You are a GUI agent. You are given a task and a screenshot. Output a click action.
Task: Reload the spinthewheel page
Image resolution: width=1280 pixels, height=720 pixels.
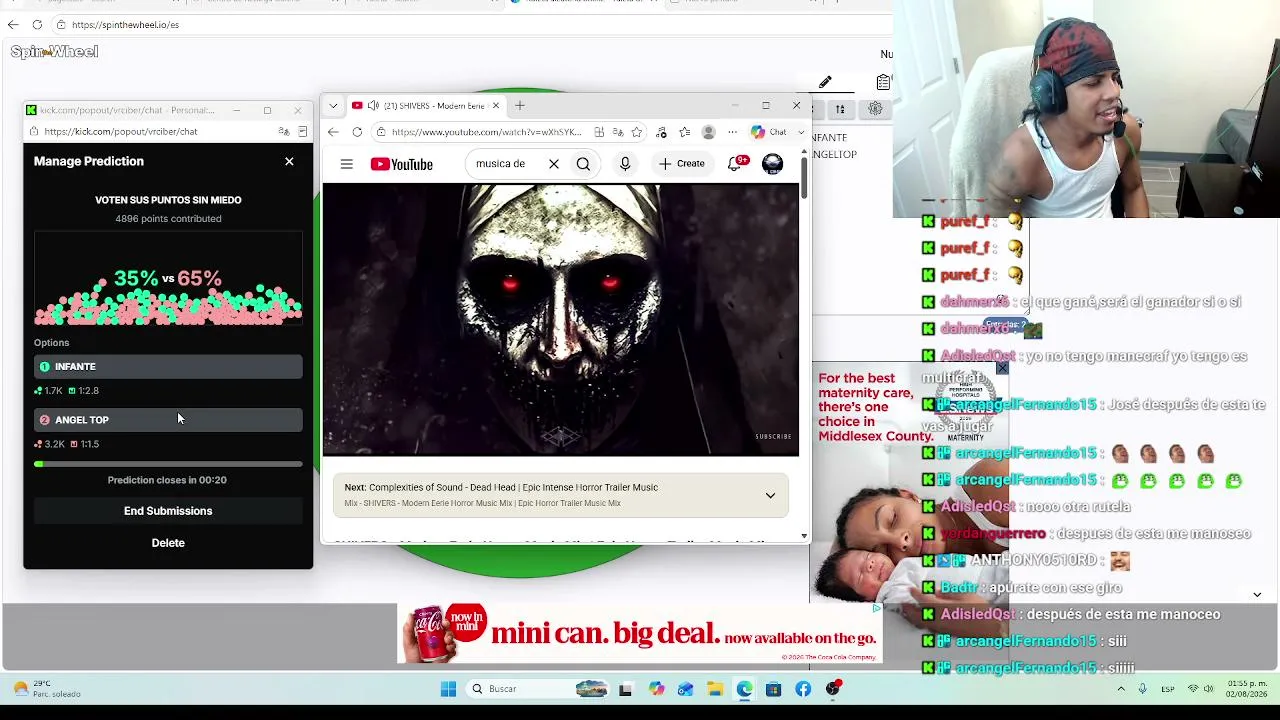37,24
